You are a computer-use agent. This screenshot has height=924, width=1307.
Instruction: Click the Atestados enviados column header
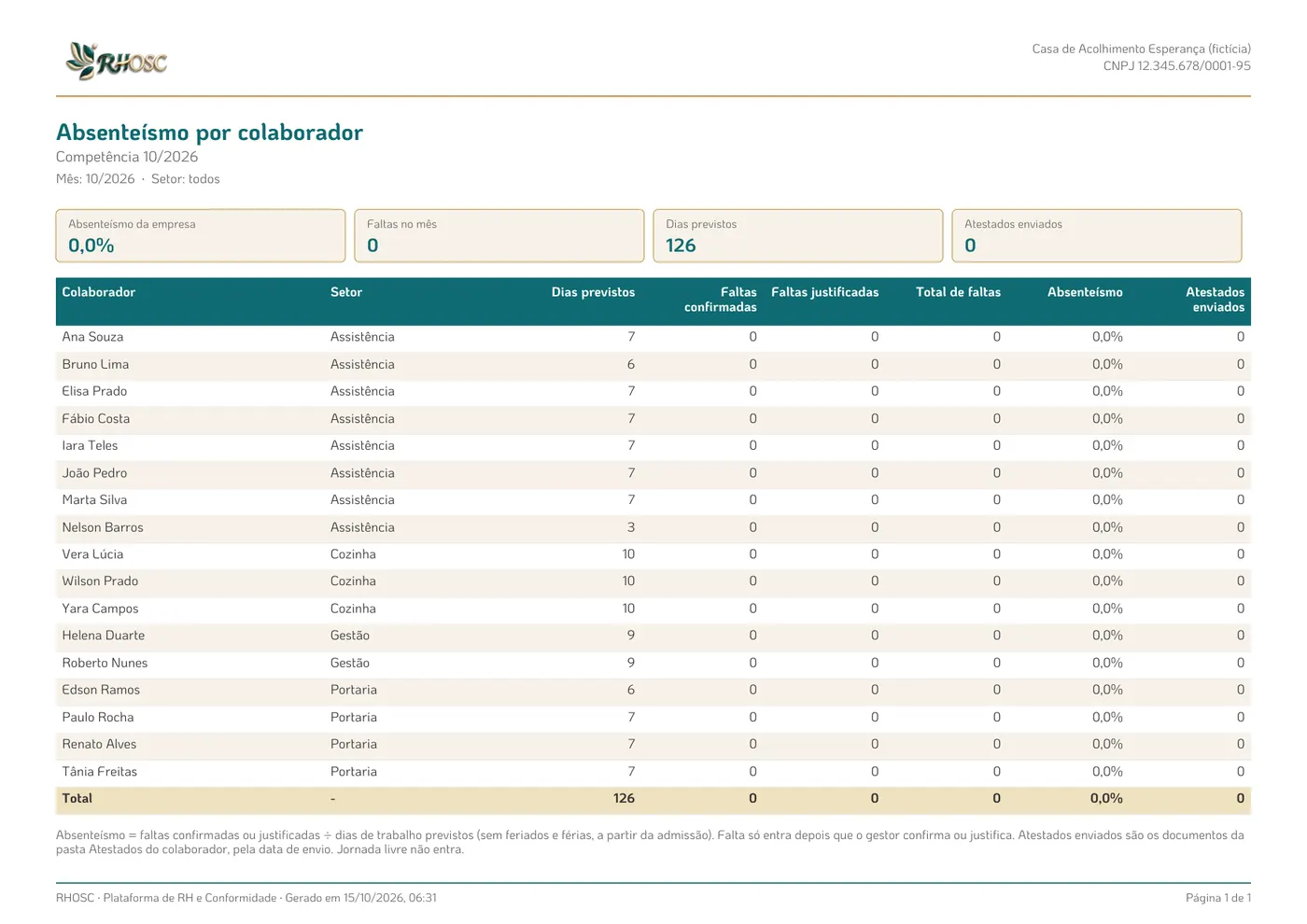1216,300
